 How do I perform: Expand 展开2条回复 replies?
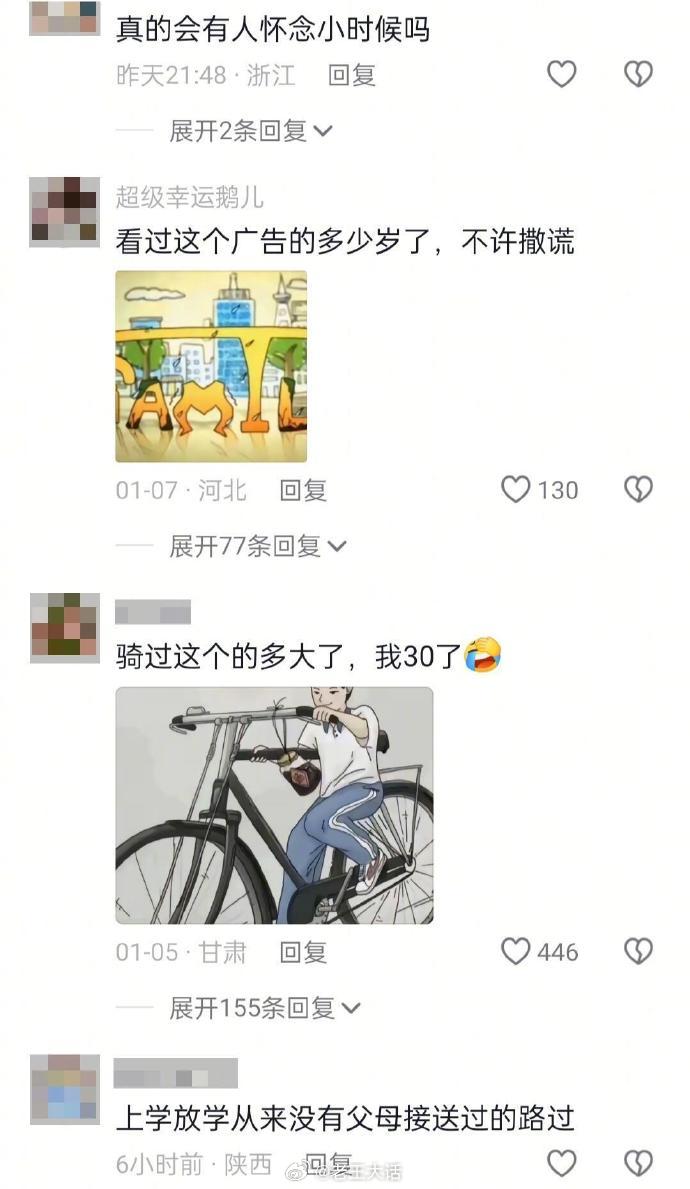pyautogui.click(x=251, y=131)
